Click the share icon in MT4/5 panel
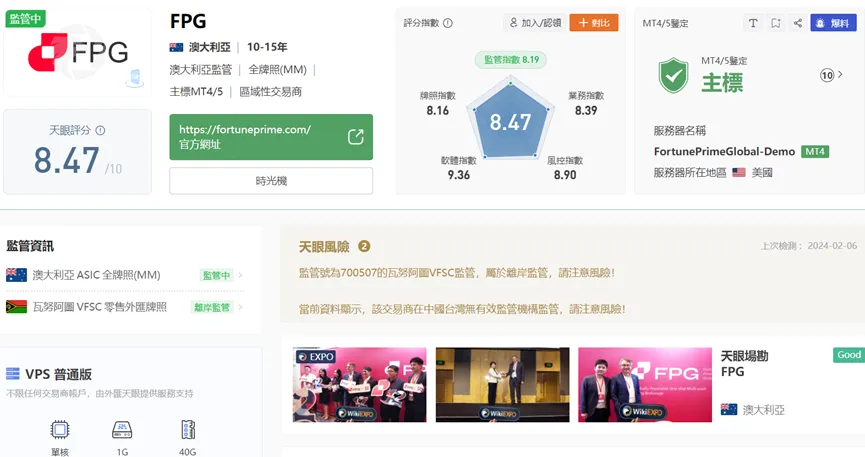The height and width of the screenshot is (457, 865). pos(798,23)
